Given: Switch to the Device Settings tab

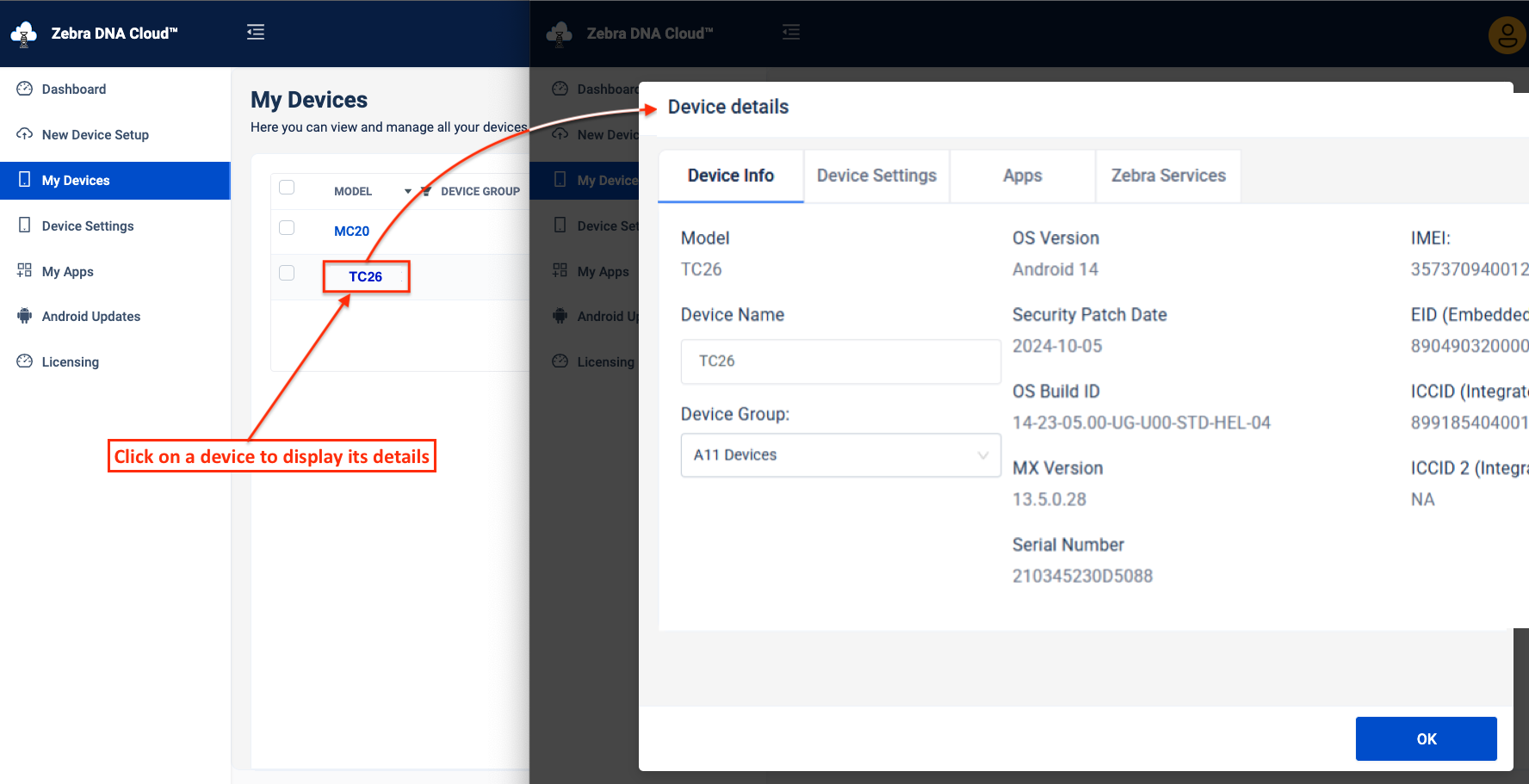Looking at the screenshot, I should [x=876, y=176].
